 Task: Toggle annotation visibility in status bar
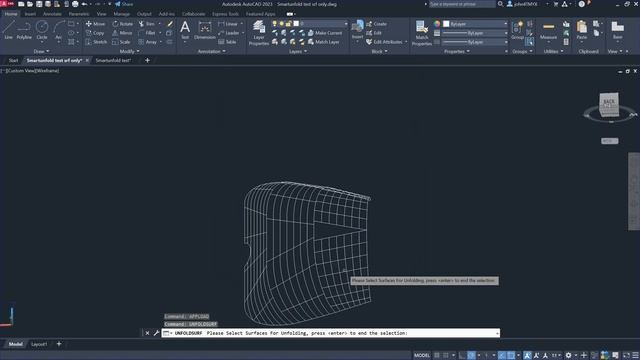[527, 356]
